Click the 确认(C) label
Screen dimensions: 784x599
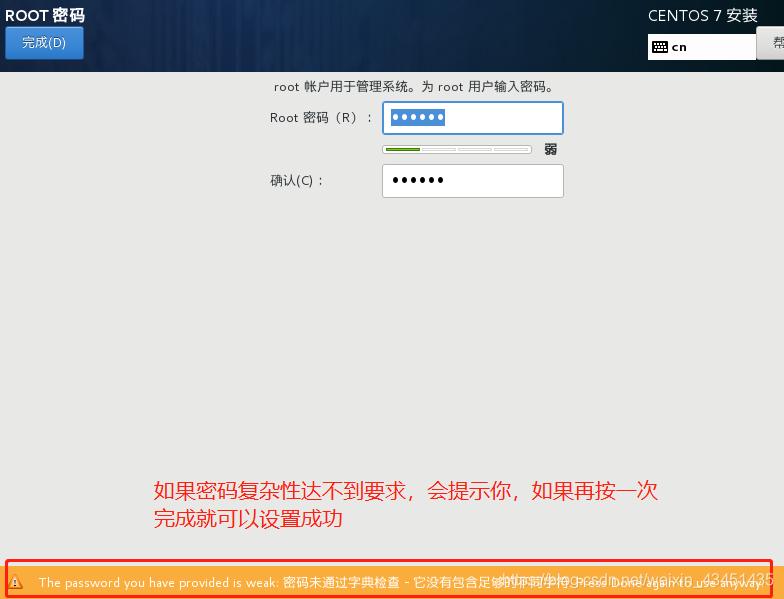(296, 180)
